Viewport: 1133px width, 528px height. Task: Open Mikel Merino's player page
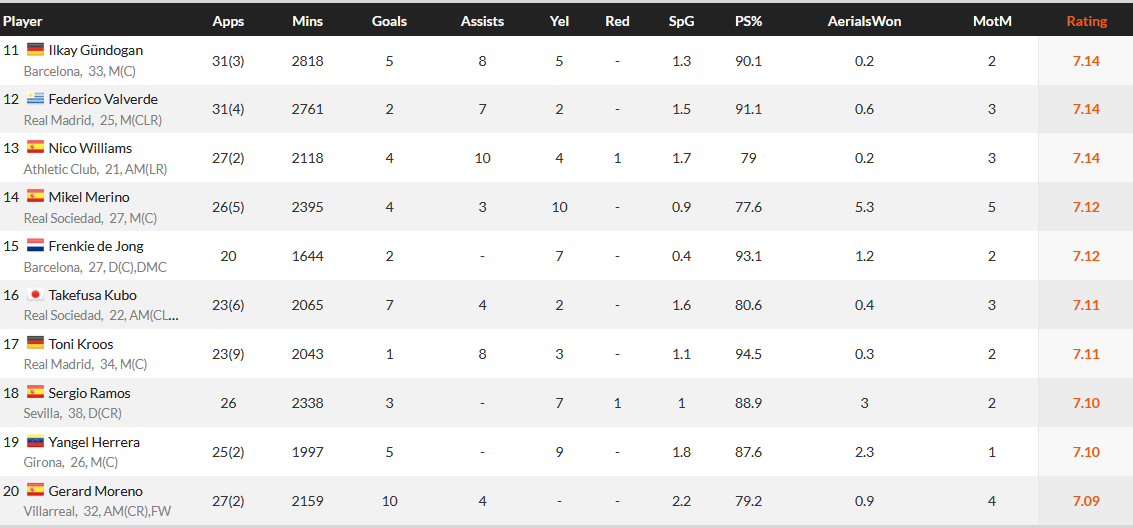point(89,197)
